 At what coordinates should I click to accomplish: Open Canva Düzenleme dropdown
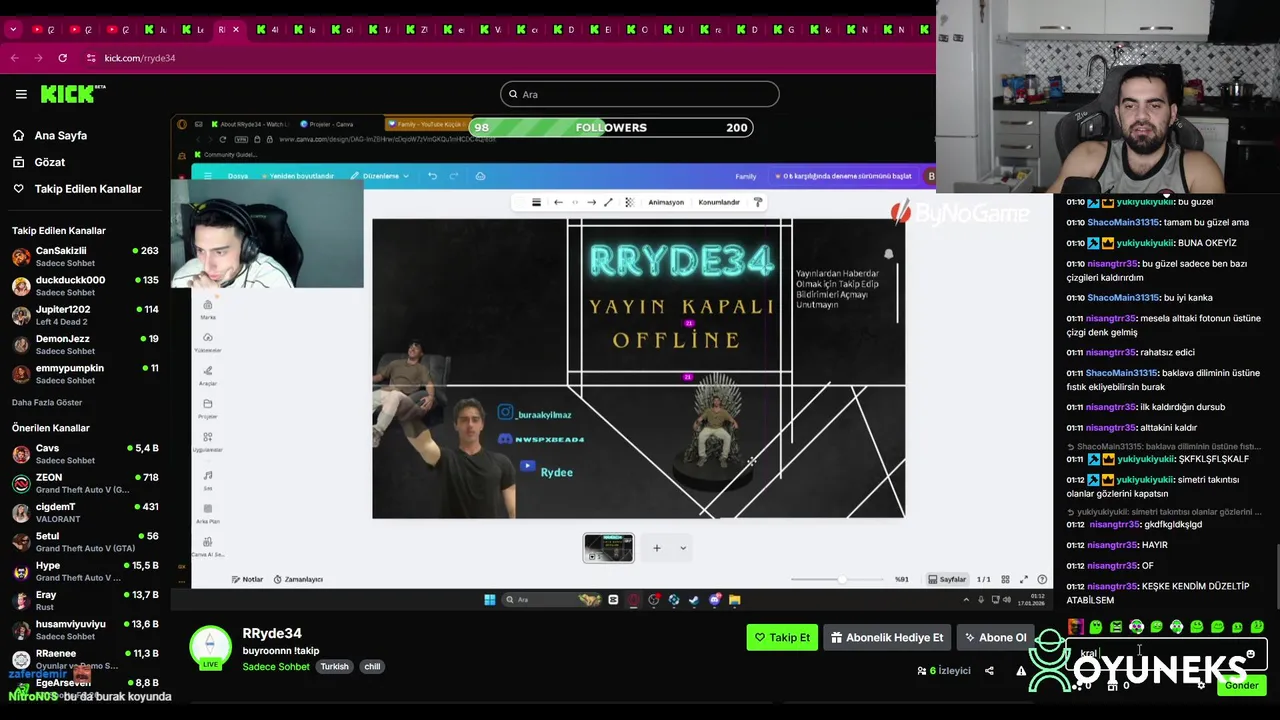(380, 176)
